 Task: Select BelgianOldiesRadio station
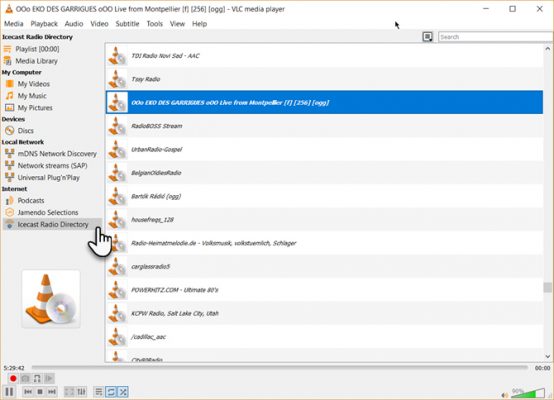click(x=324, y=173)
